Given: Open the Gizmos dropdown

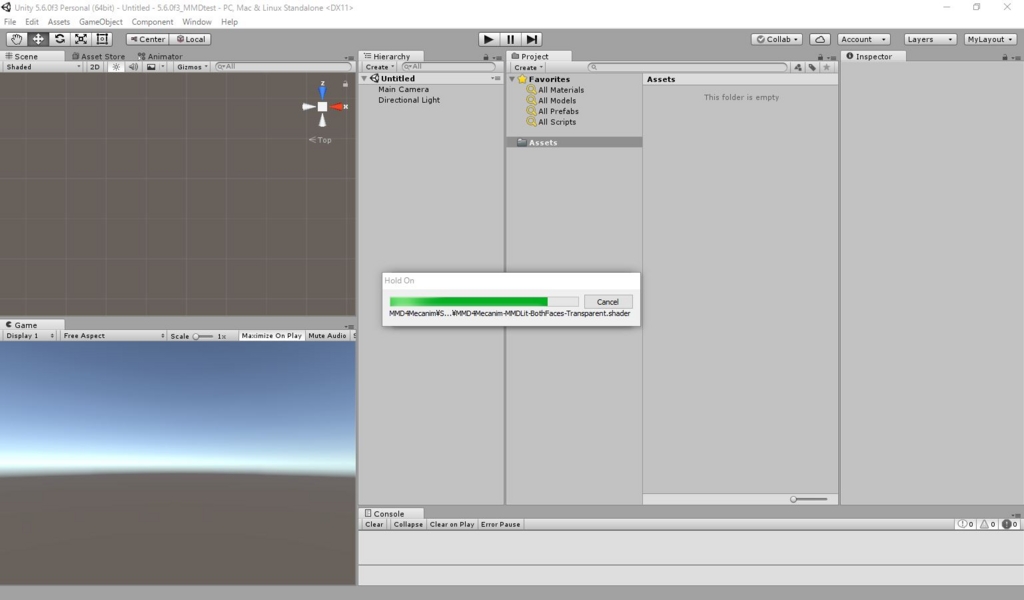Looking at the screenshot, I should pos(192,67).
